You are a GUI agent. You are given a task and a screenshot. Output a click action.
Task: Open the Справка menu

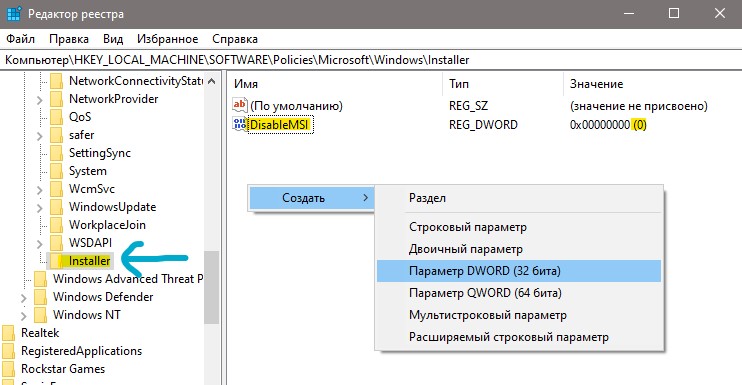point(235,39)
